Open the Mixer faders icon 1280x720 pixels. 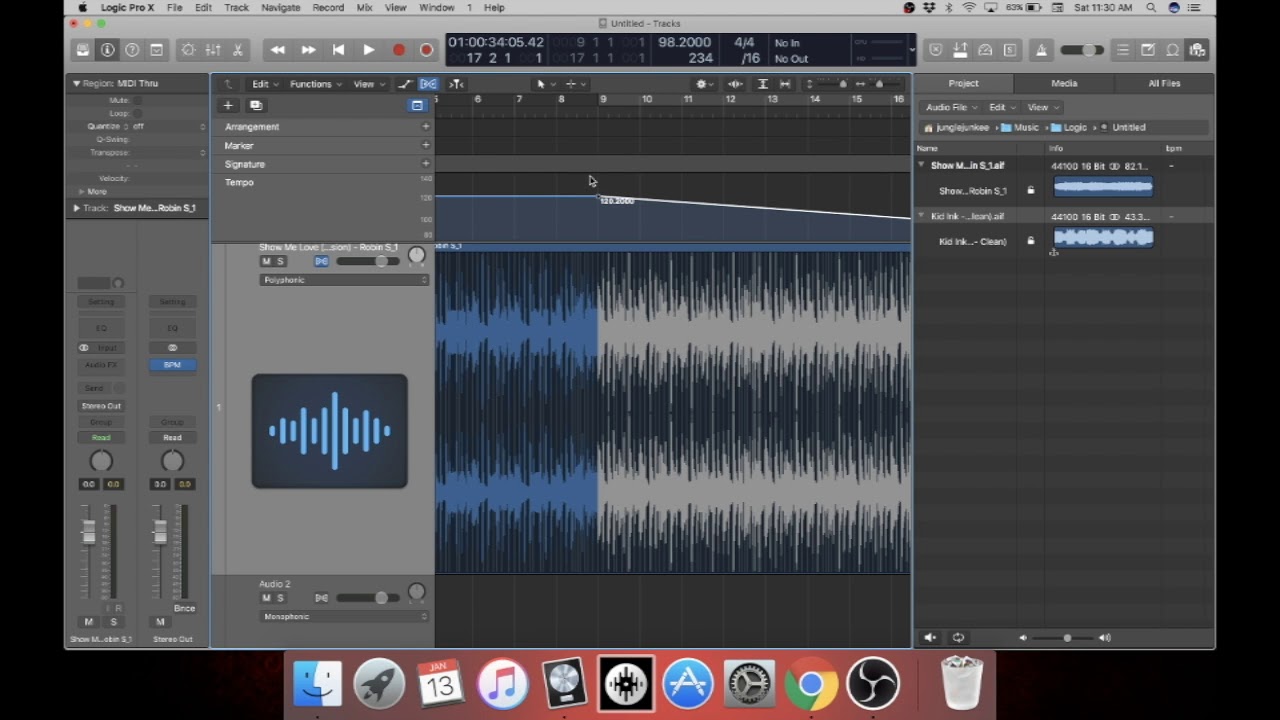click(213, 50)
